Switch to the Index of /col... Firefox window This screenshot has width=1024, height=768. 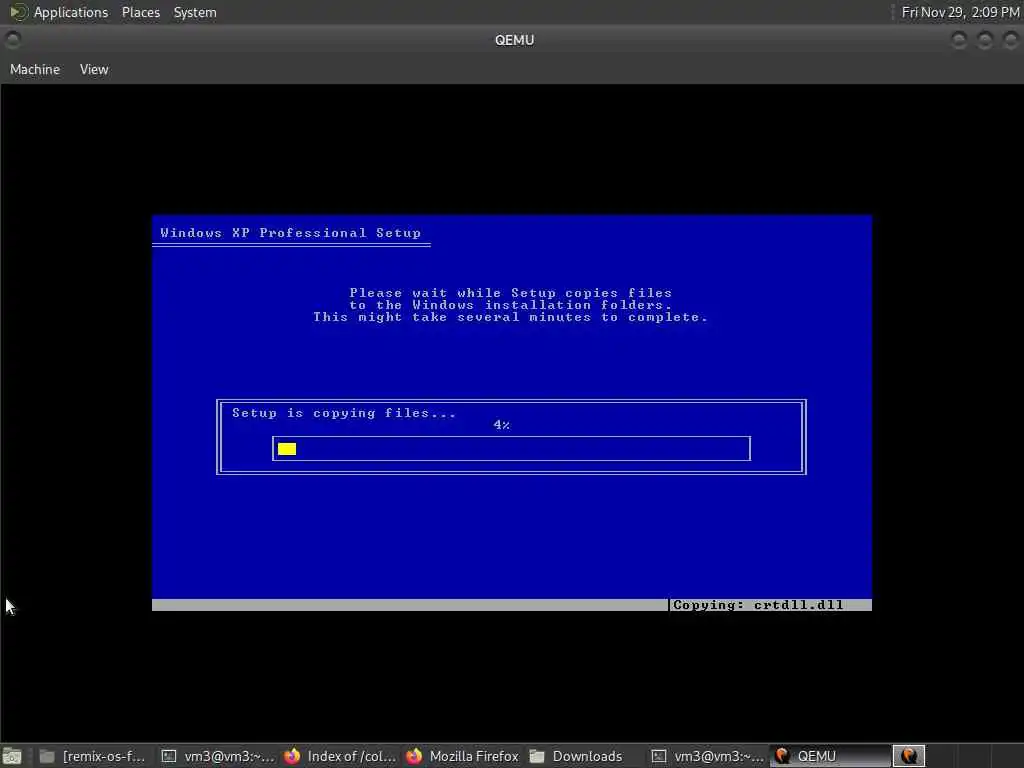coord(340,756)
